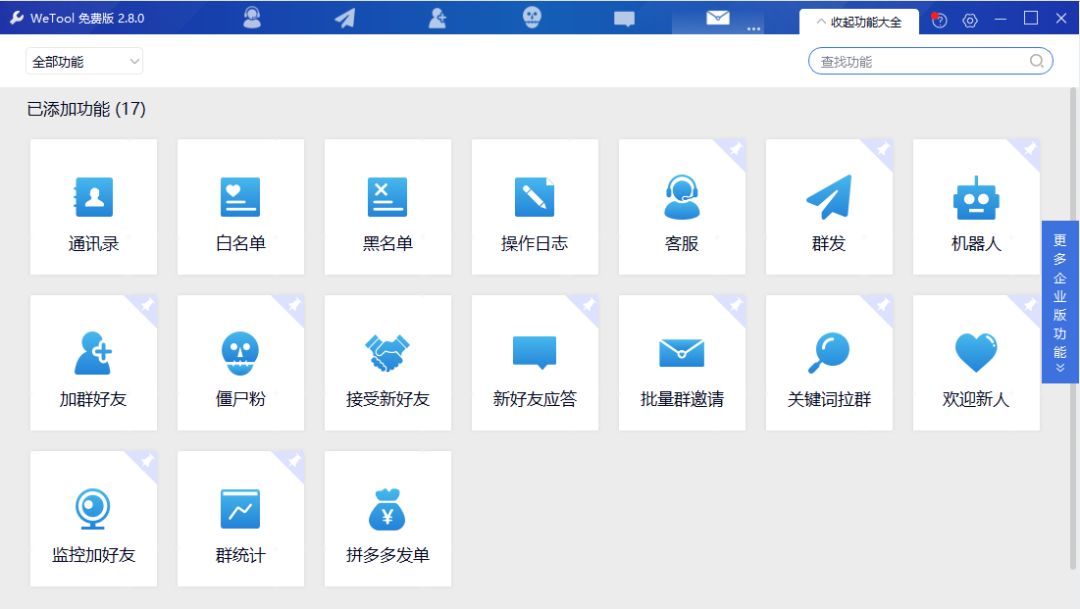
Task: Click the add-friend toolbar icon in title bar
Action: point(437,18)
